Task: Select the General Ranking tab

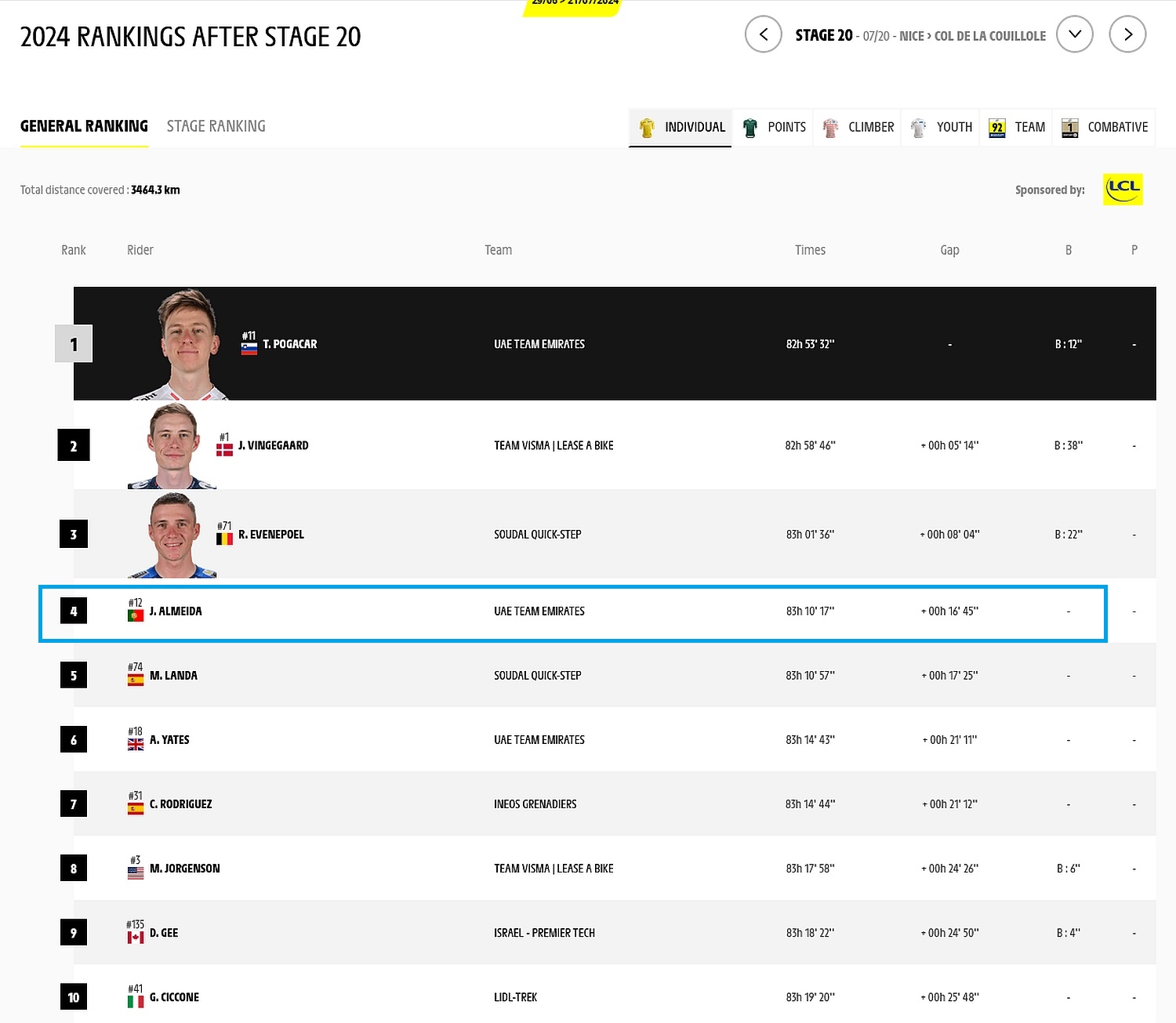Action: coord(84,126)
